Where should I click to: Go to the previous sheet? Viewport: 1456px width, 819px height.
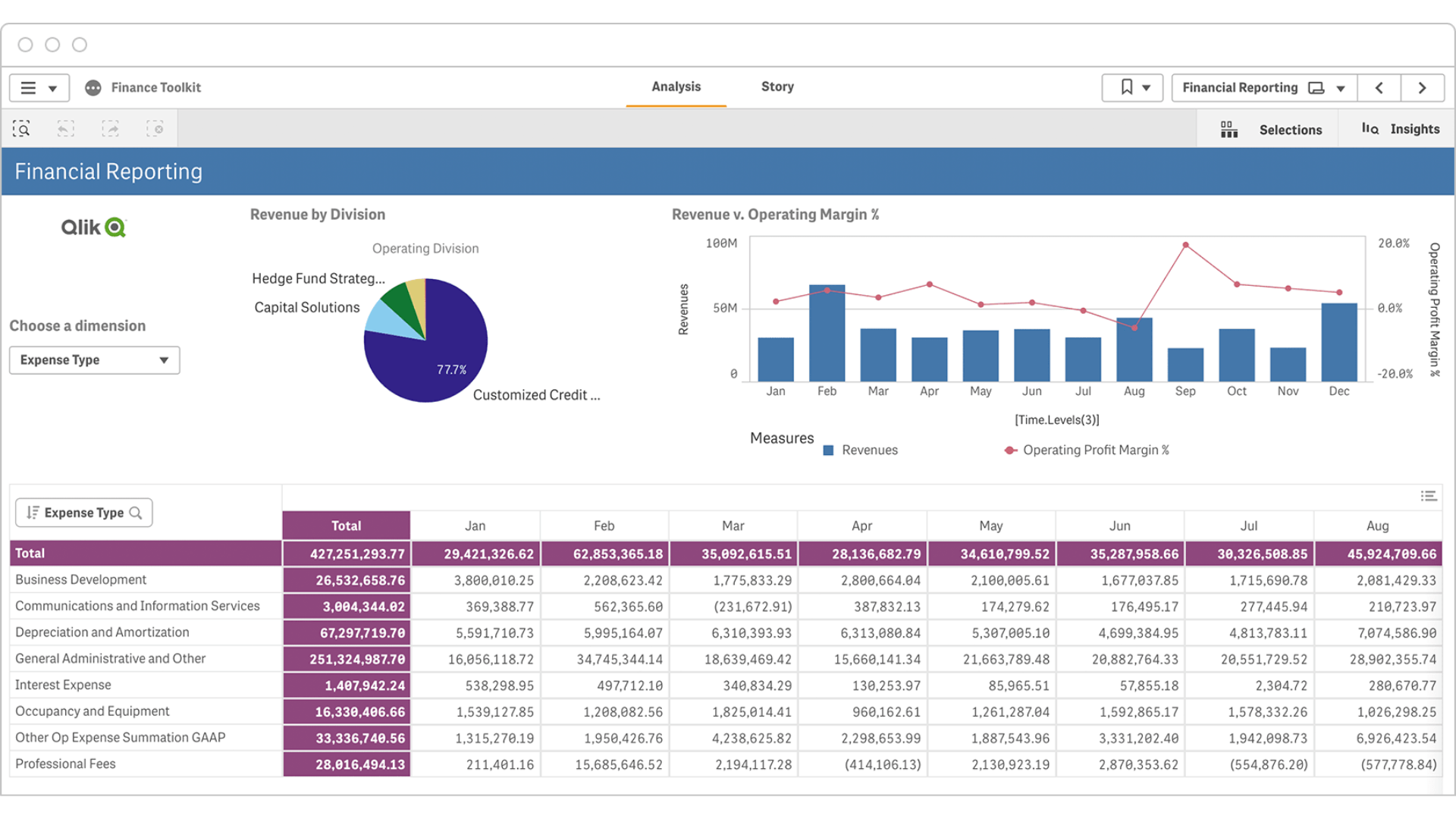pyautogui.click(x=1379, y=87)
